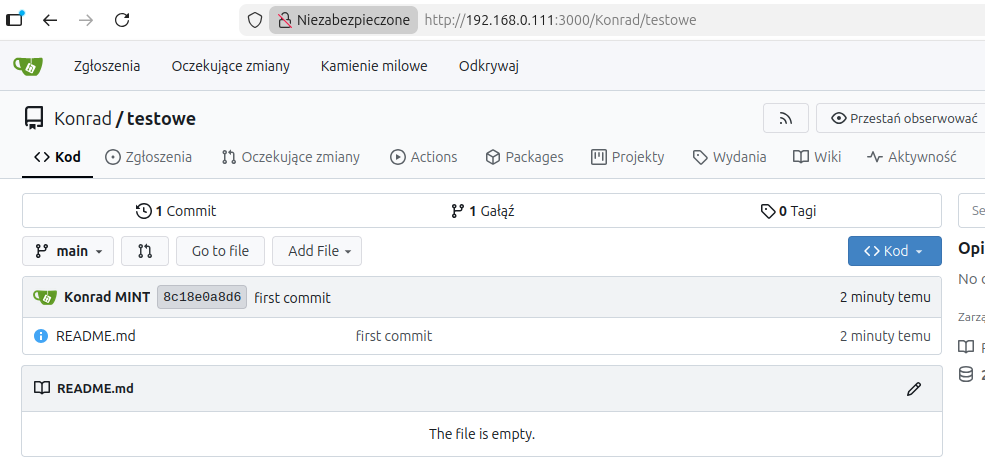Click the "2 minuty temu" time in the commit row
This screenshot has width=985, height=473.
(x=885, y=297)
